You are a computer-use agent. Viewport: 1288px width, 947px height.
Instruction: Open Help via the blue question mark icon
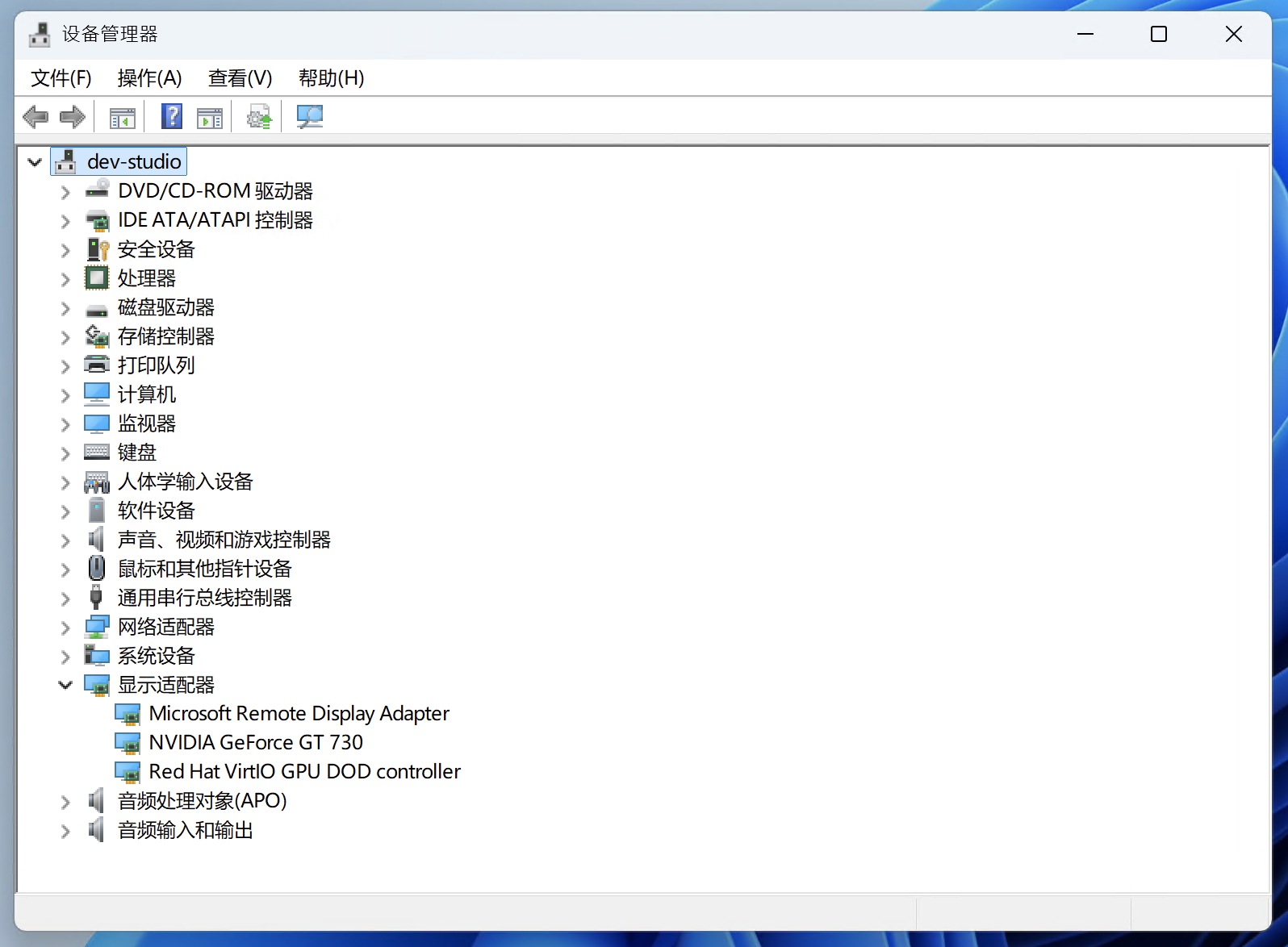pos(172,117)
